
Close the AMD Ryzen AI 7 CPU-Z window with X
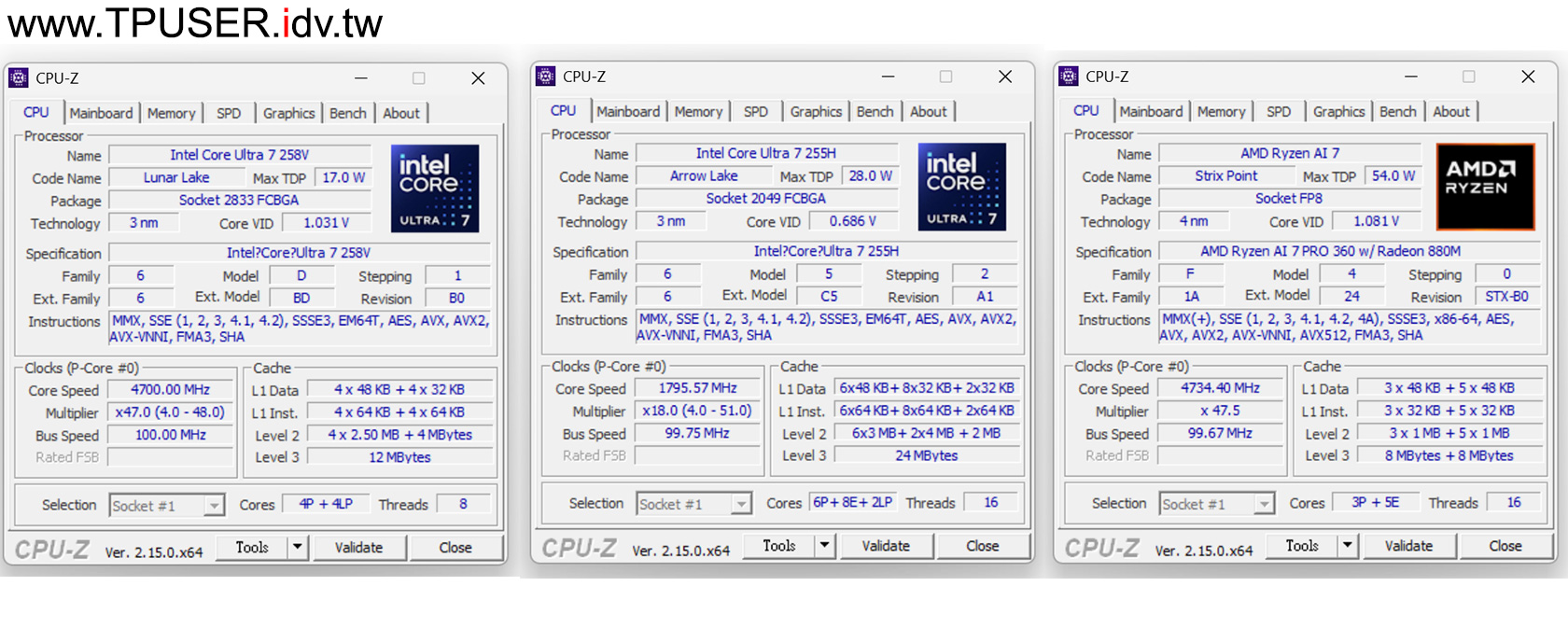point(1528,77)
